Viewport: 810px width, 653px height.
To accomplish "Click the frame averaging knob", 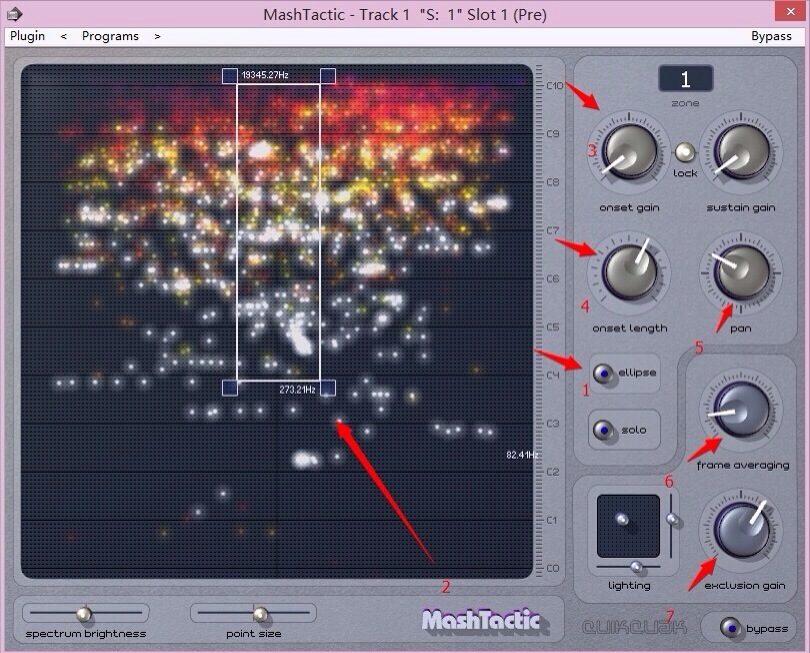I will tap(741, 411).
